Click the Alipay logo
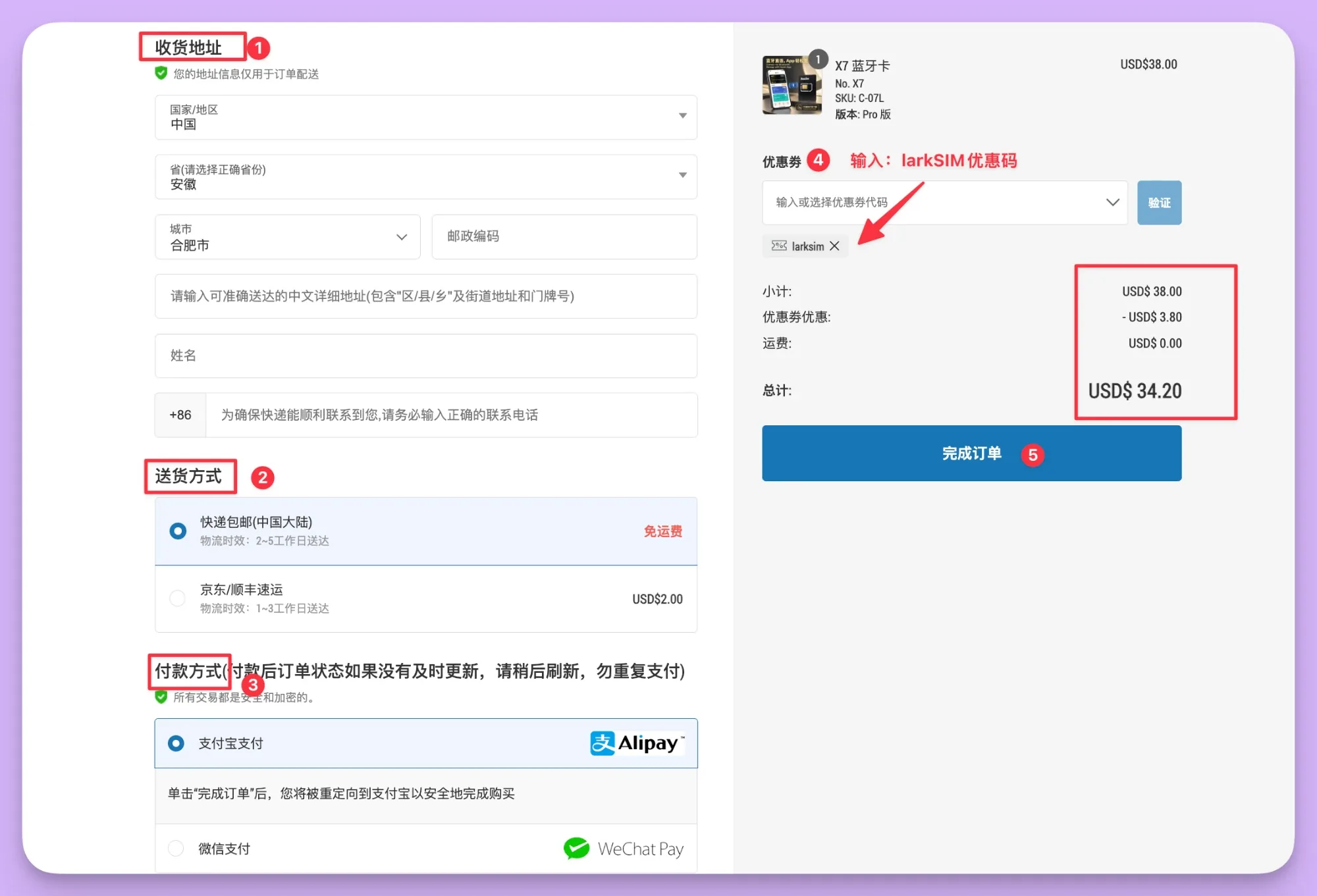This screenshot has width=1317, height=896. [637, 743]
